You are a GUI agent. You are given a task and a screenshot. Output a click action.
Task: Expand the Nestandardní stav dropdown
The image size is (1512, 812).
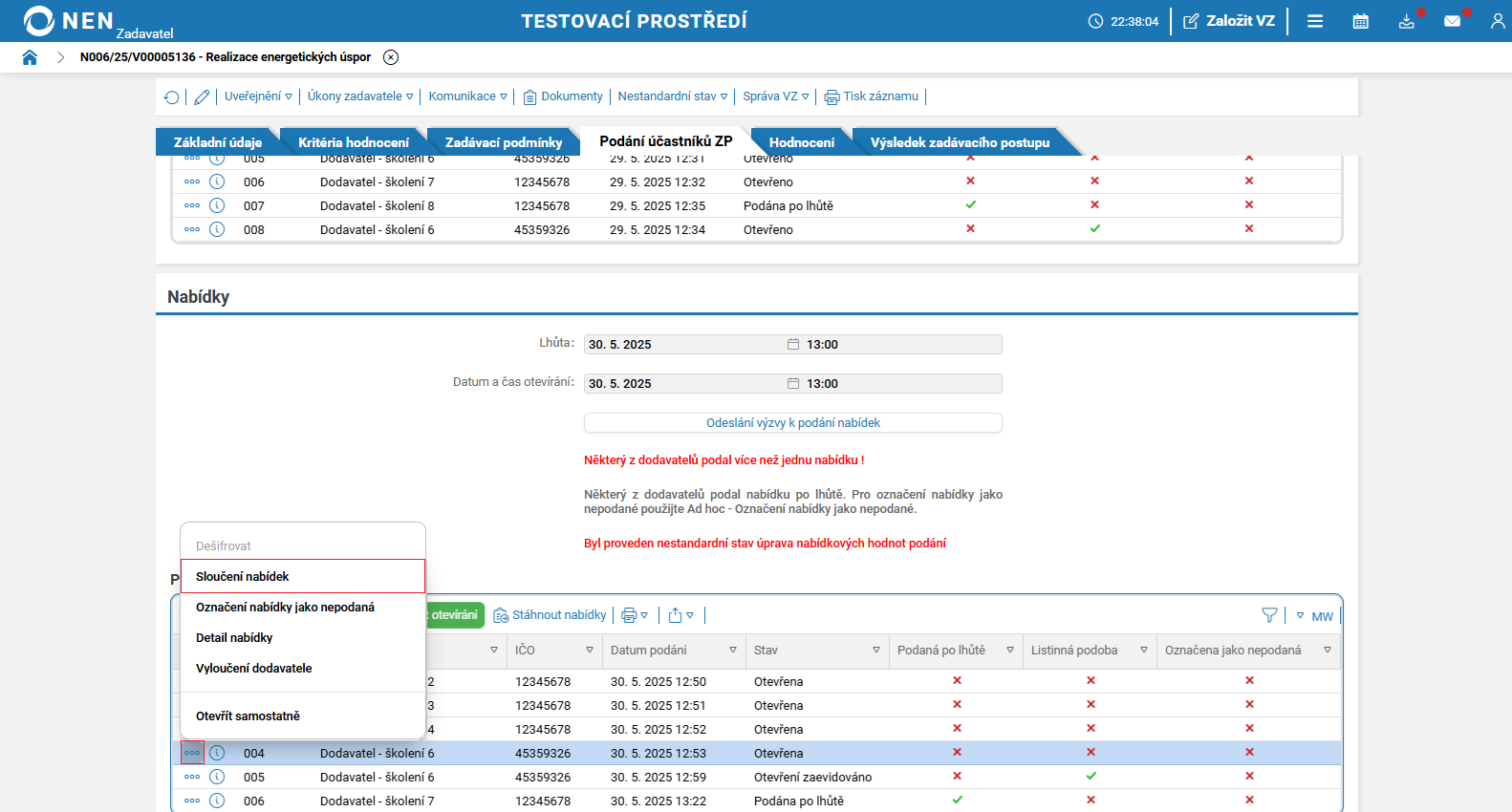(x=672, y=96)
